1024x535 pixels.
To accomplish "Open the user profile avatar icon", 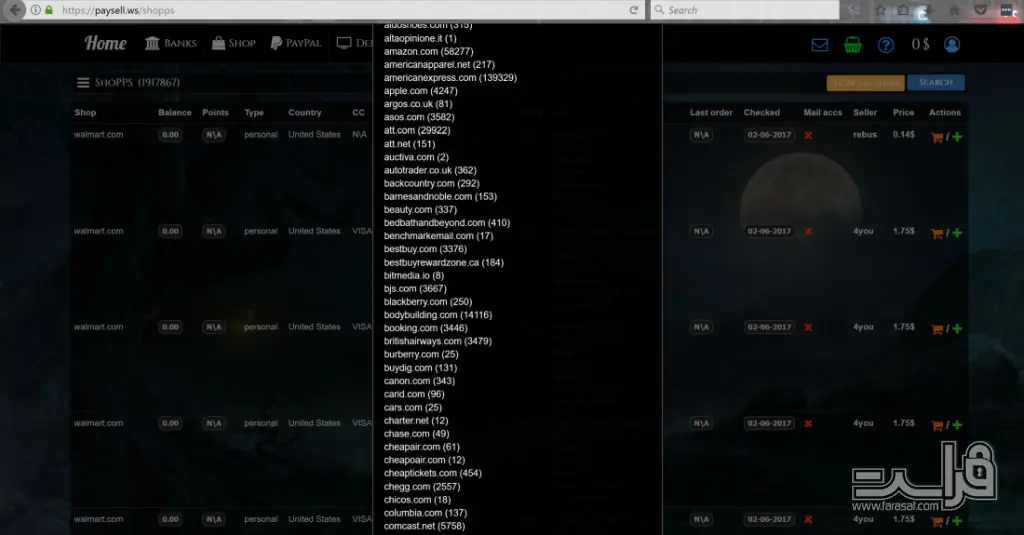I will (x=952, y=44).
